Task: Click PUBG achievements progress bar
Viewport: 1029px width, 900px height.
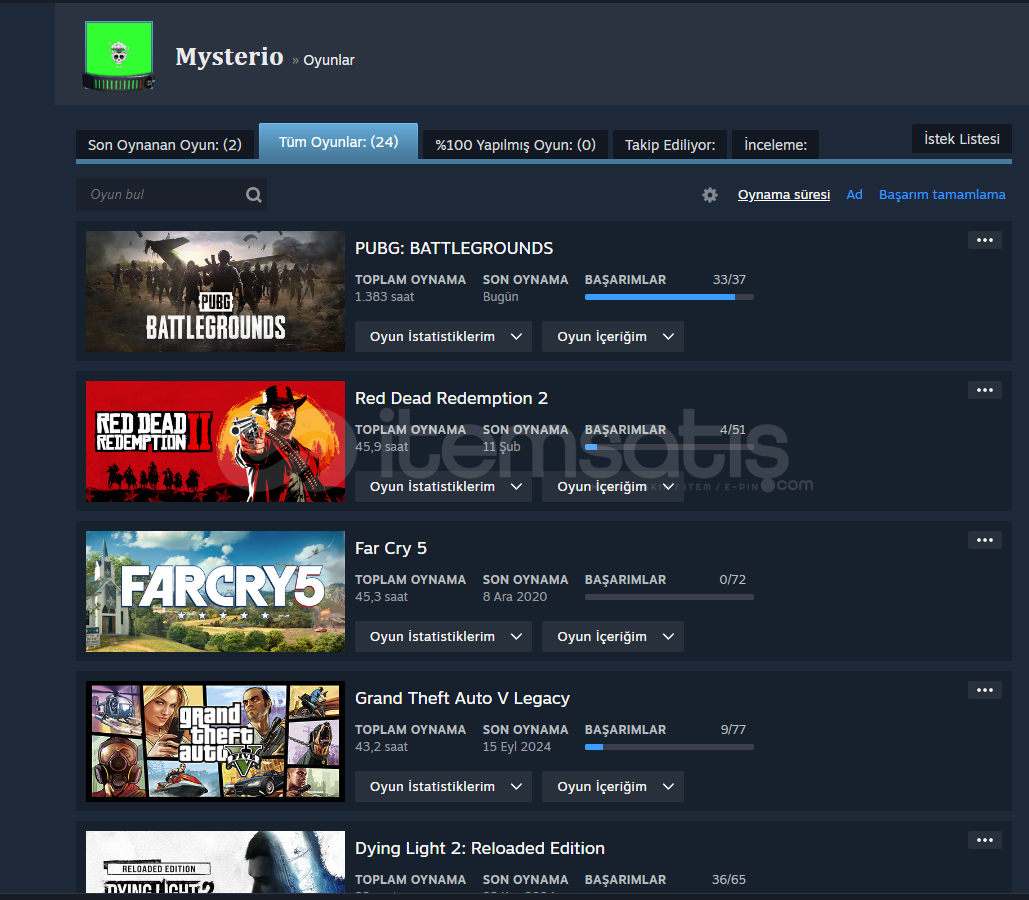Action: [x=669, y=297]
